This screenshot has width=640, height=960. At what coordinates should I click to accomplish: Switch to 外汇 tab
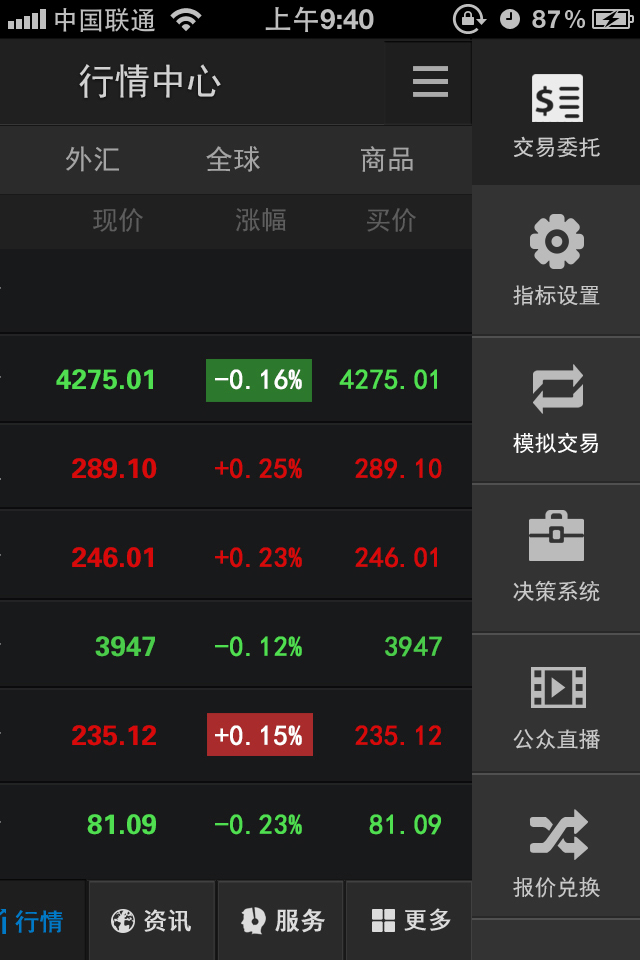[92, 160]
